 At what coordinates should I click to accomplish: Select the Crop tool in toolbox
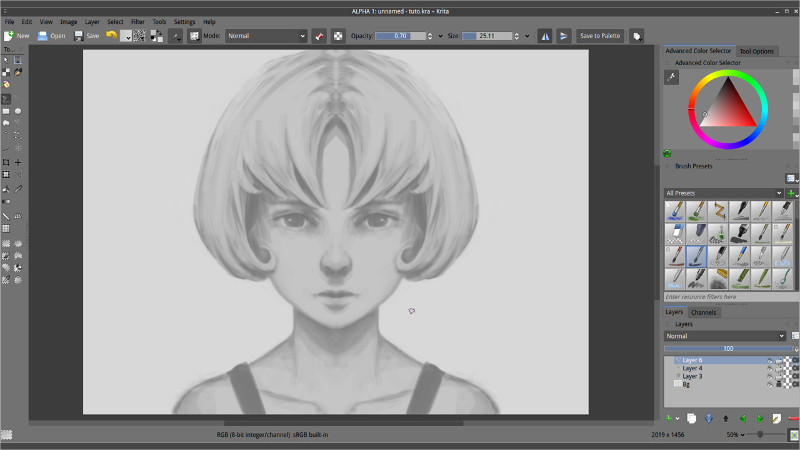tap(6, 162)
